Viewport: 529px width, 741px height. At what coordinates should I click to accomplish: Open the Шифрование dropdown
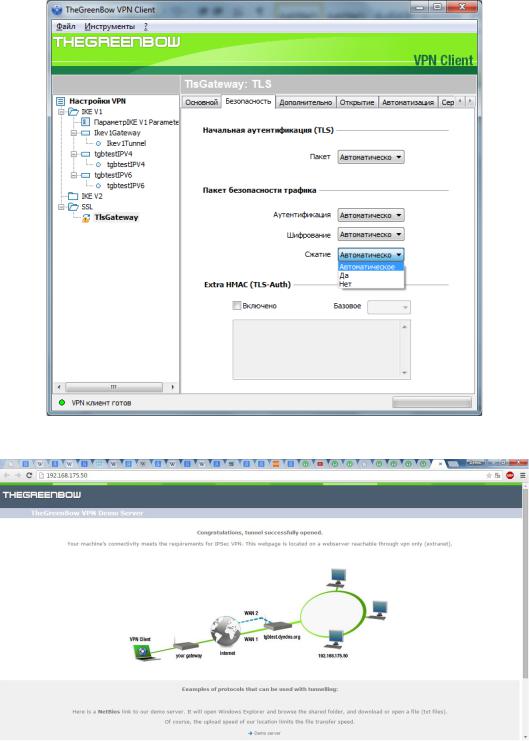(371, 234)
